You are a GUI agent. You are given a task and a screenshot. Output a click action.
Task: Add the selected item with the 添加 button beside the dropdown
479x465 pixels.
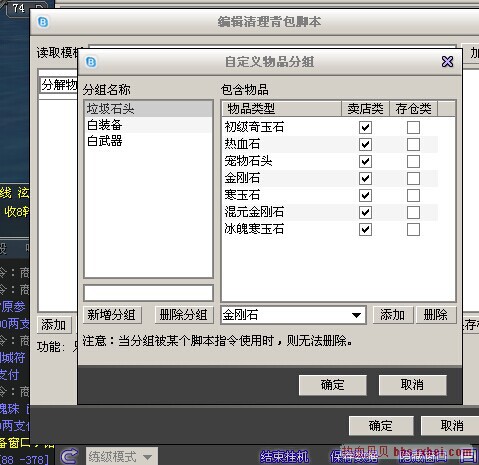click(x=393, y=315)
